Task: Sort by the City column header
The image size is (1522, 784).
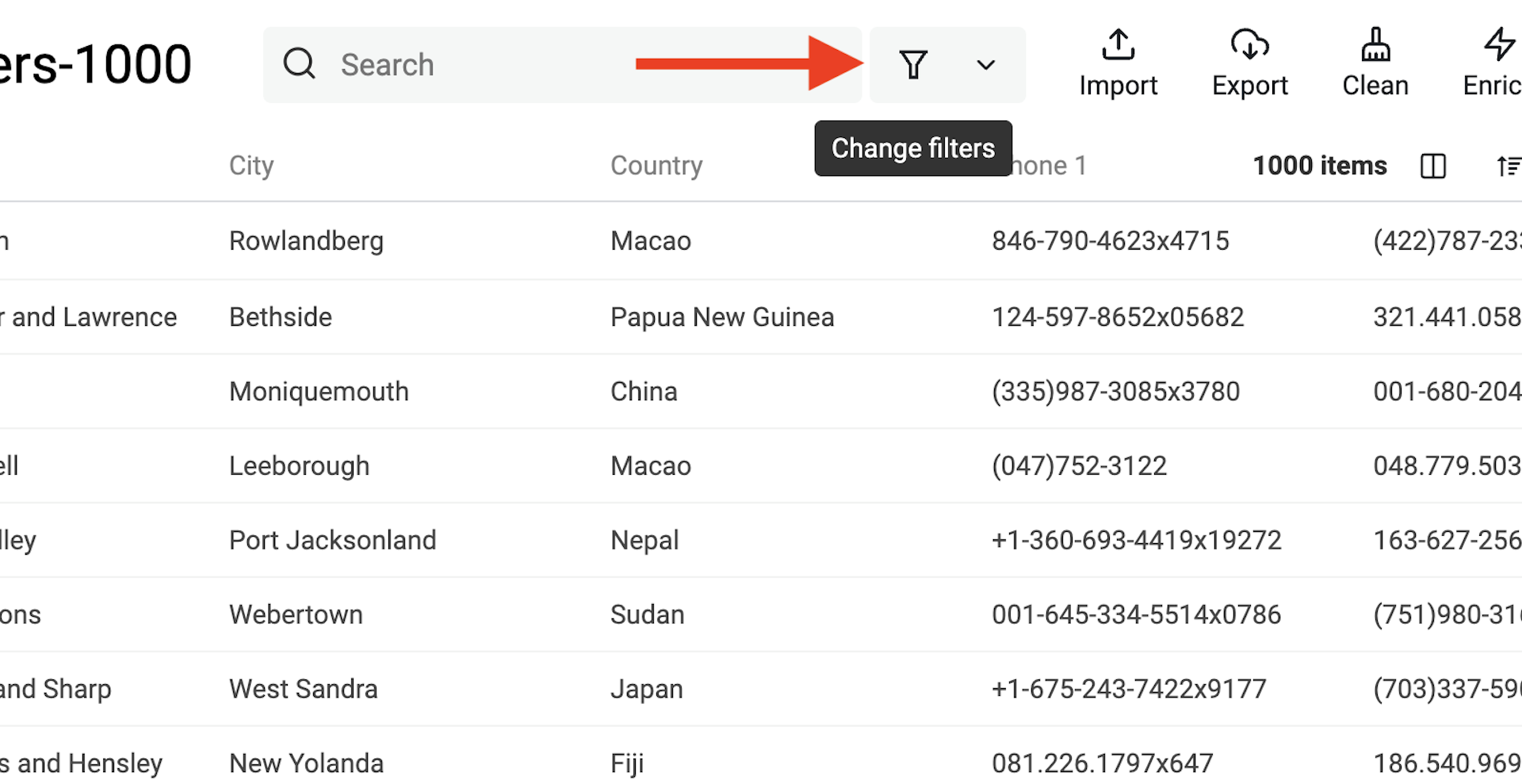Action: (x=251, y=166)
